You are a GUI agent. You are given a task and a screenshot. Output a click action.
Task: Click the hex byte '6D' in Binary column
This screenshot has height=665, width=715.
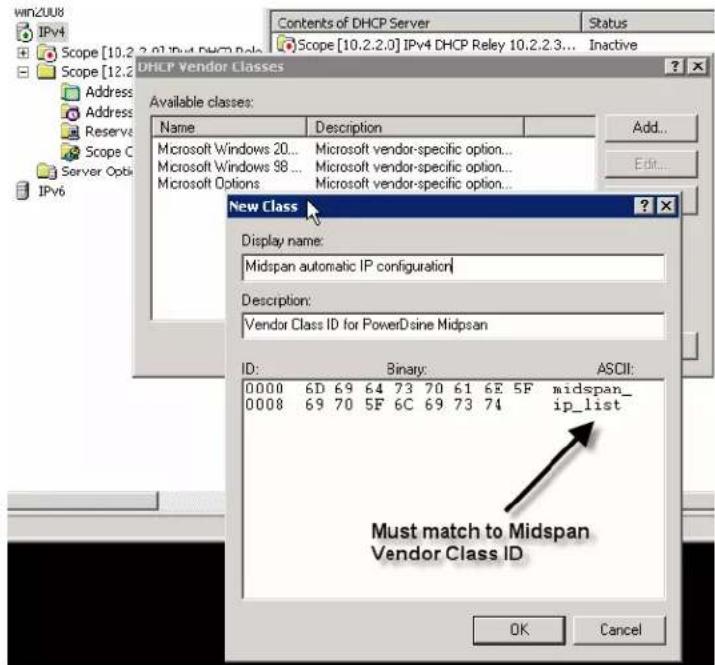click(x=315, y=389)
